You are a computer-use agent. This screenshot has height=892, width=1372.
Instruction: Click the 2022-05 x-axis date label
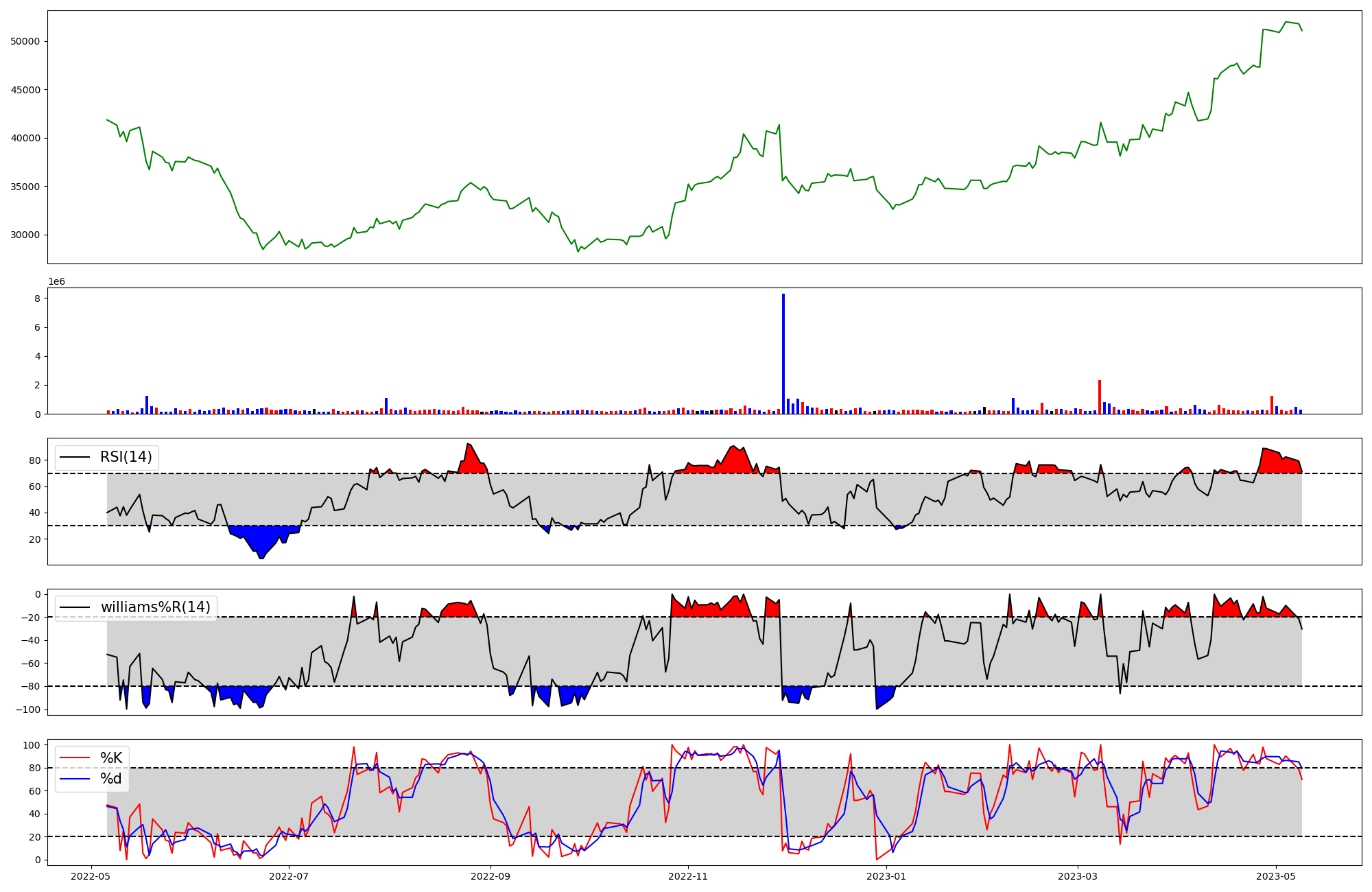click(91, 876)
